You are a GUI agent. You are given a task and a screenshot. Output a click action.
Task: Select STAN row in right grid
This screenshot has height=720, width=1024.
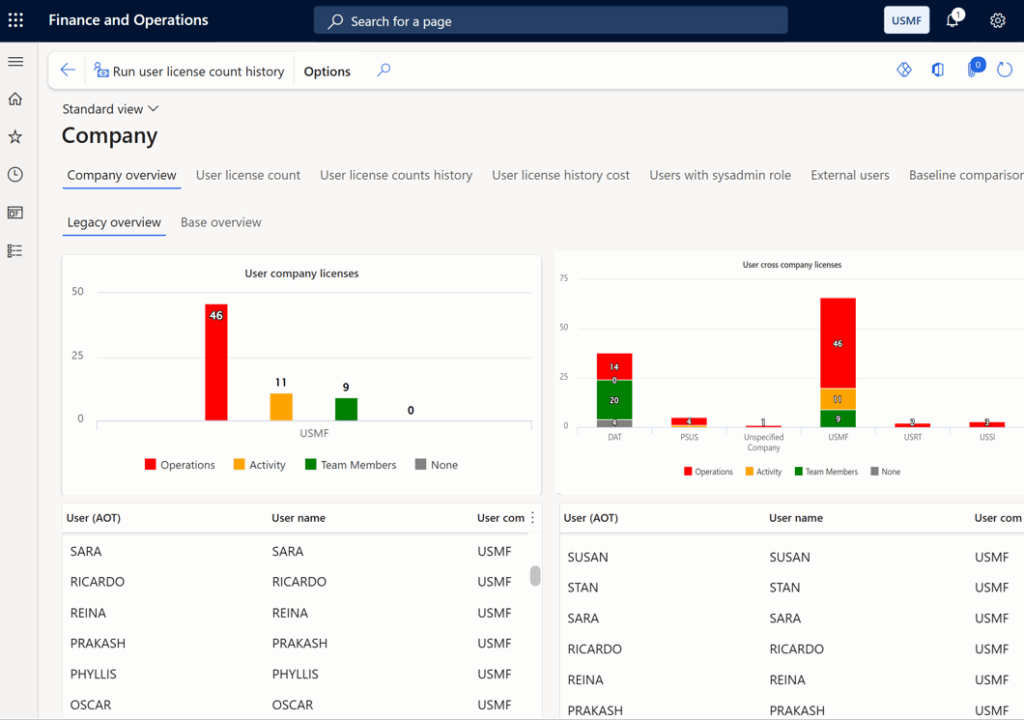point(792,587)
